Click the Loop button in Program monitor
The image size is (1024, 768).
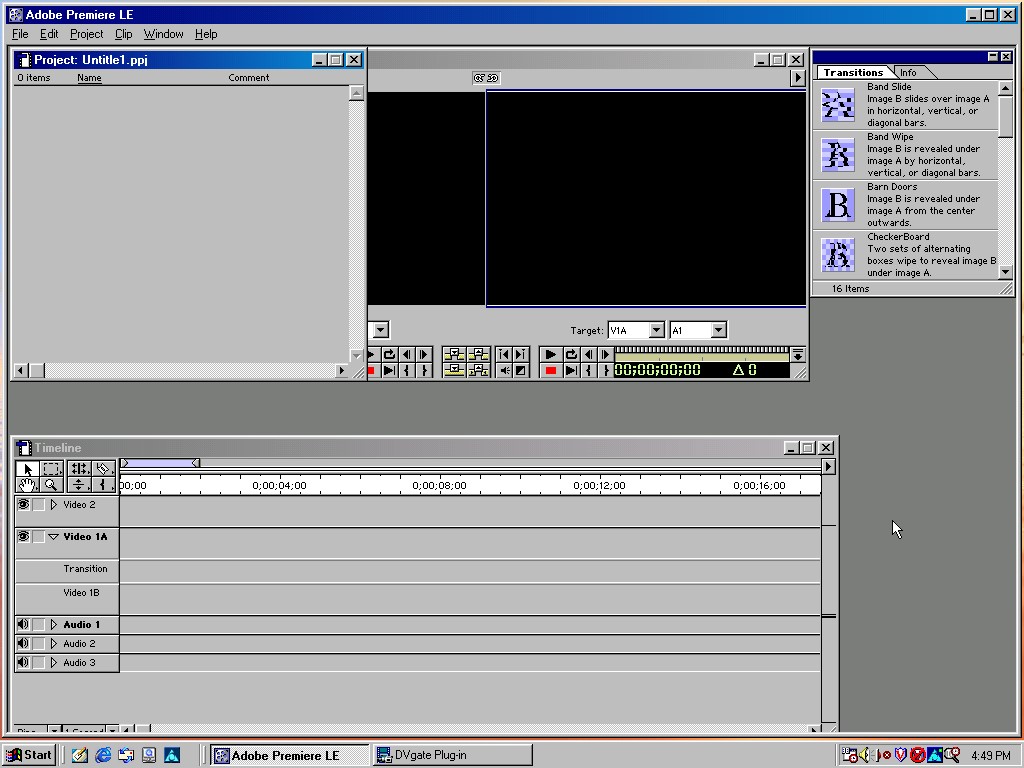[571, 355]
